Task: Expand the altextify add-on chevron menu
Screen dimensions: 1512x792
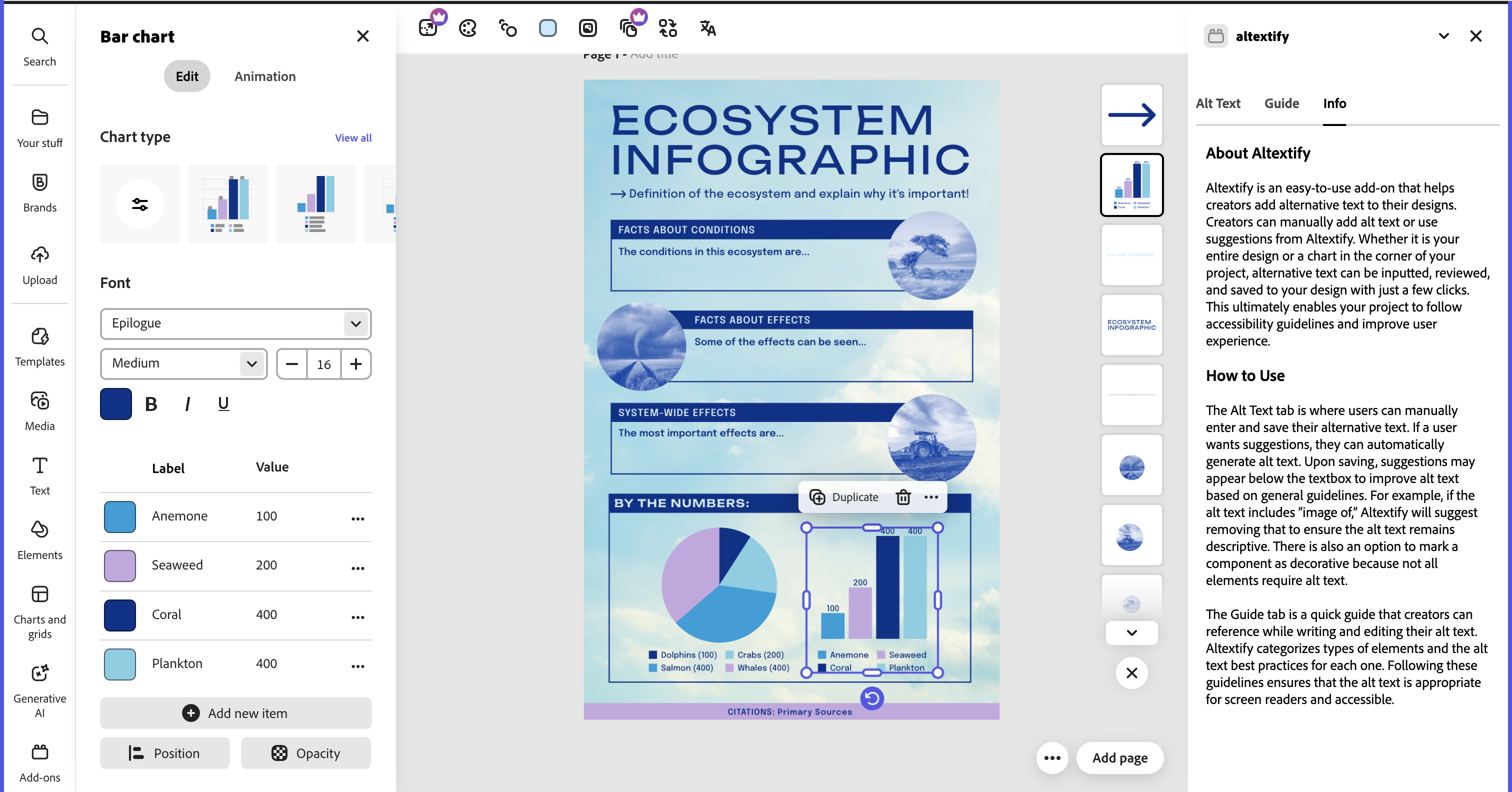Action: tap(1443, 36)
